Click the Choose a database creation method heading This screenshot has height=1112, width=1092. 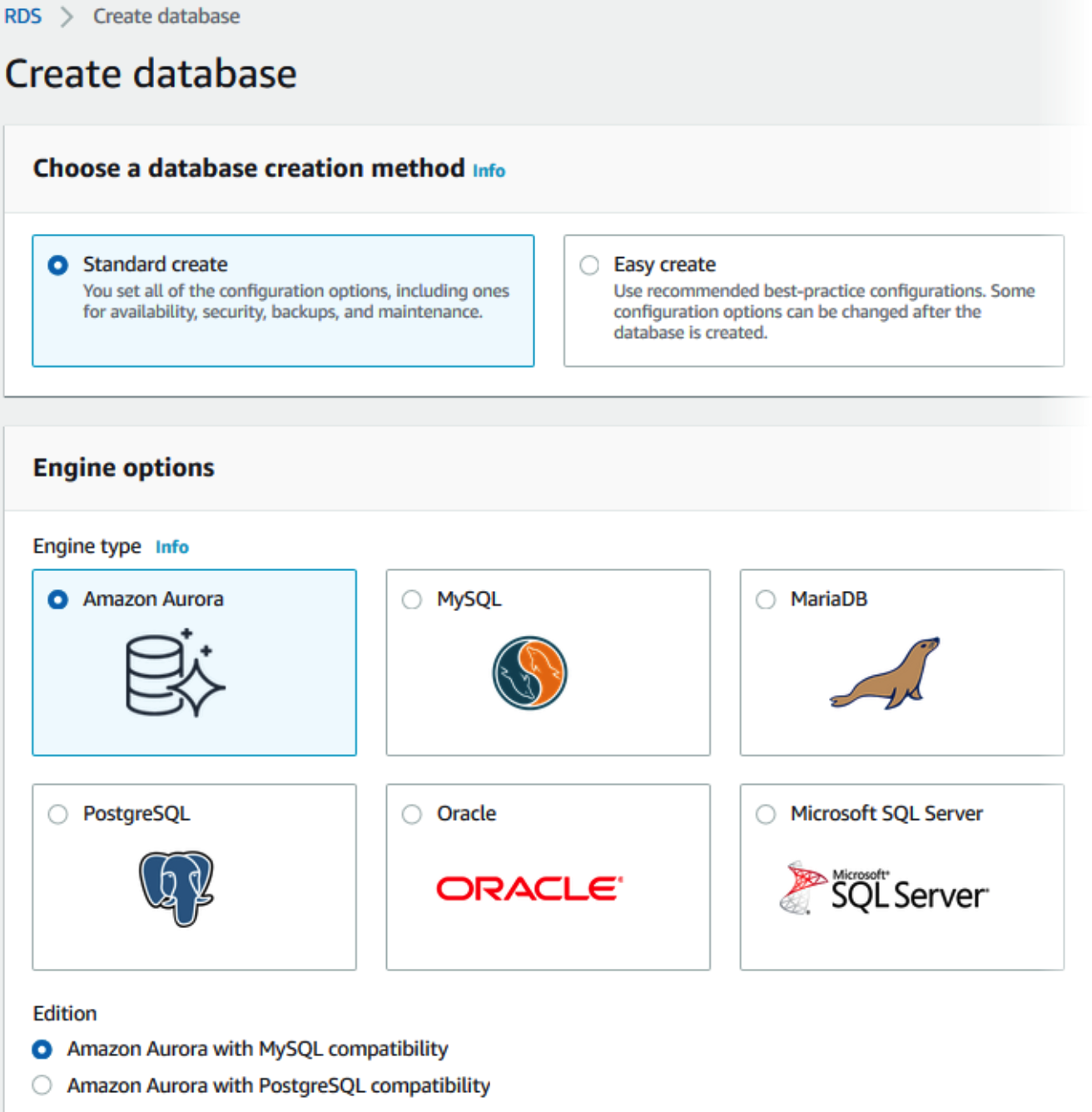click(x=249, y=168)
